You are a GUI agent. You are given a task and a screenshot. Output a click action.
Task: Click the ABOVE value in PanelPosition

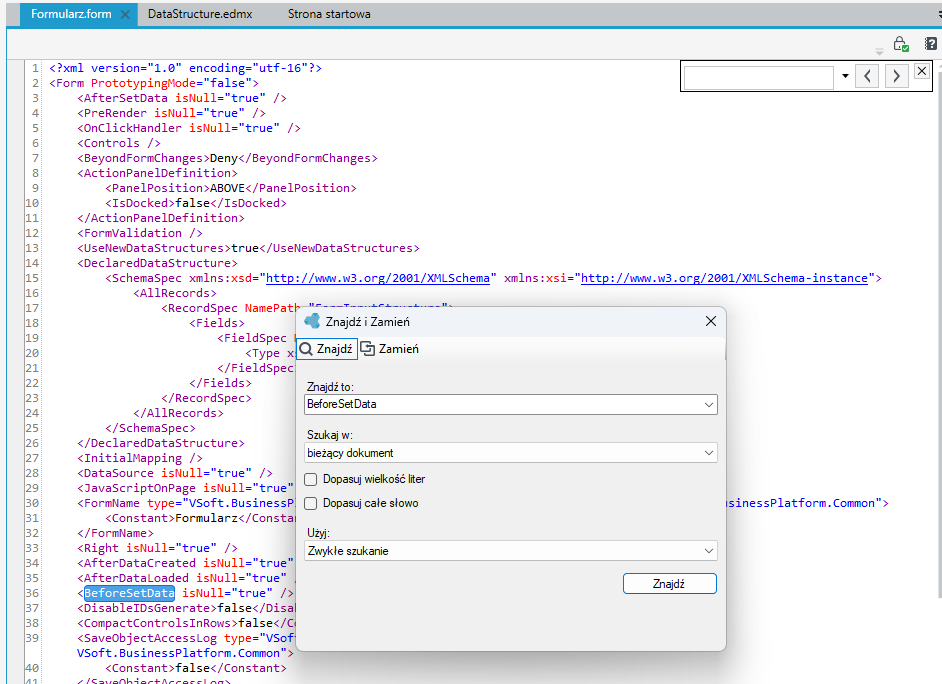(227, 188)
